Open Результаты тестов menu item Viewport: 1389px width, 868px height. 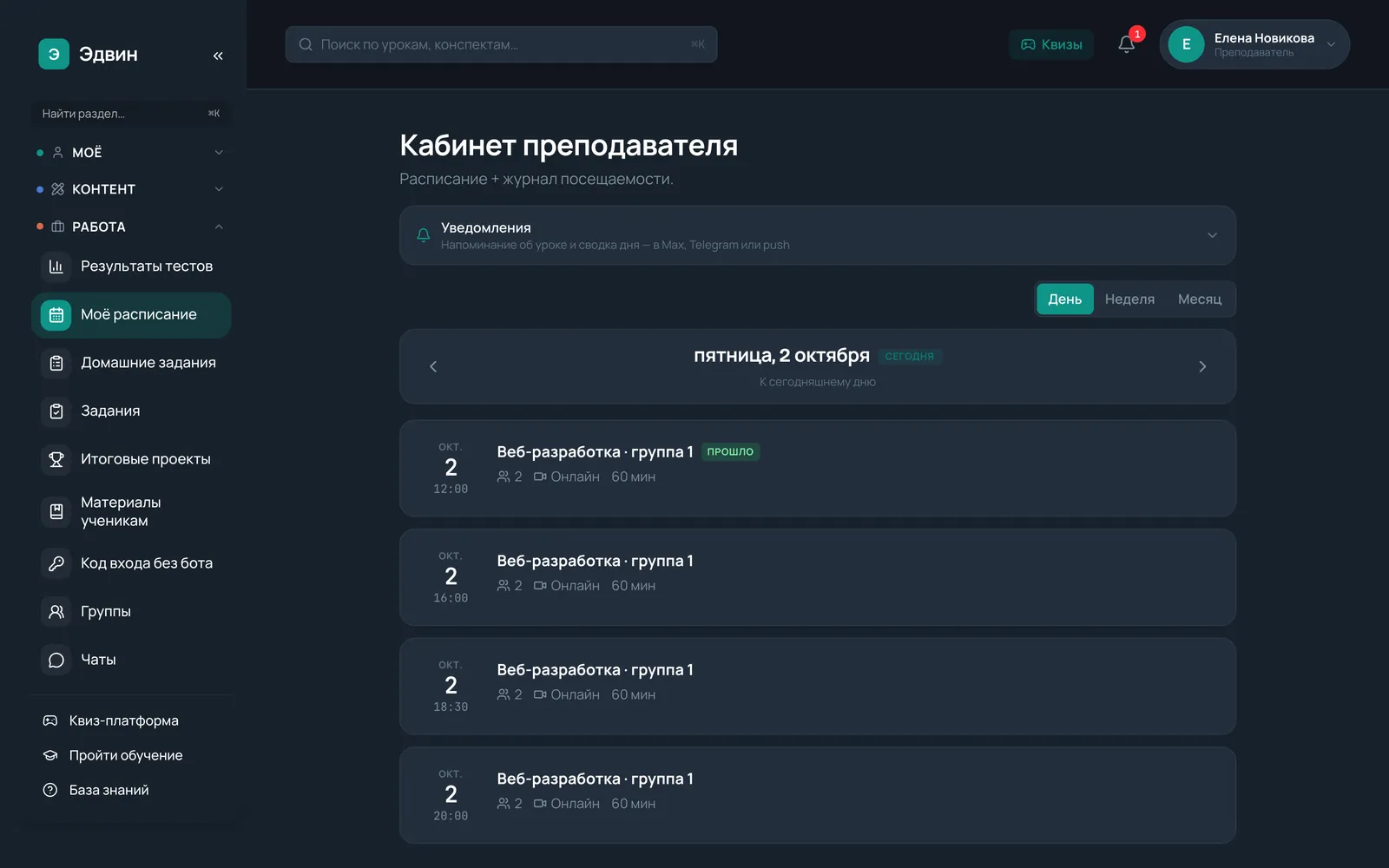tap(131, 266)
